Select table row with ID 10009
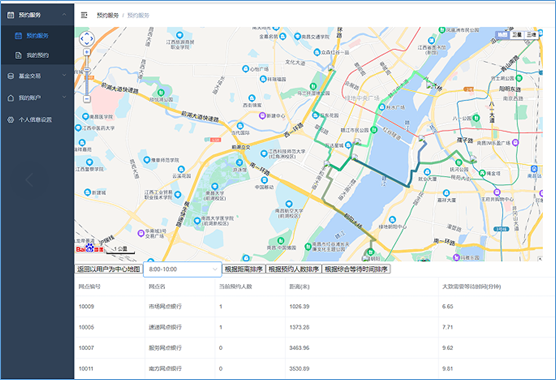The width and height of the screenshot is (556, 380). (x=315, y=307)
